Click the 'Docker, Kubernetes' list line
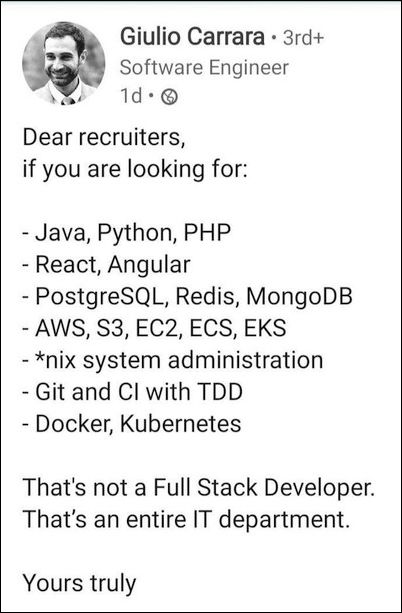The width and height of the screenshot is (402, 613). 132,424
